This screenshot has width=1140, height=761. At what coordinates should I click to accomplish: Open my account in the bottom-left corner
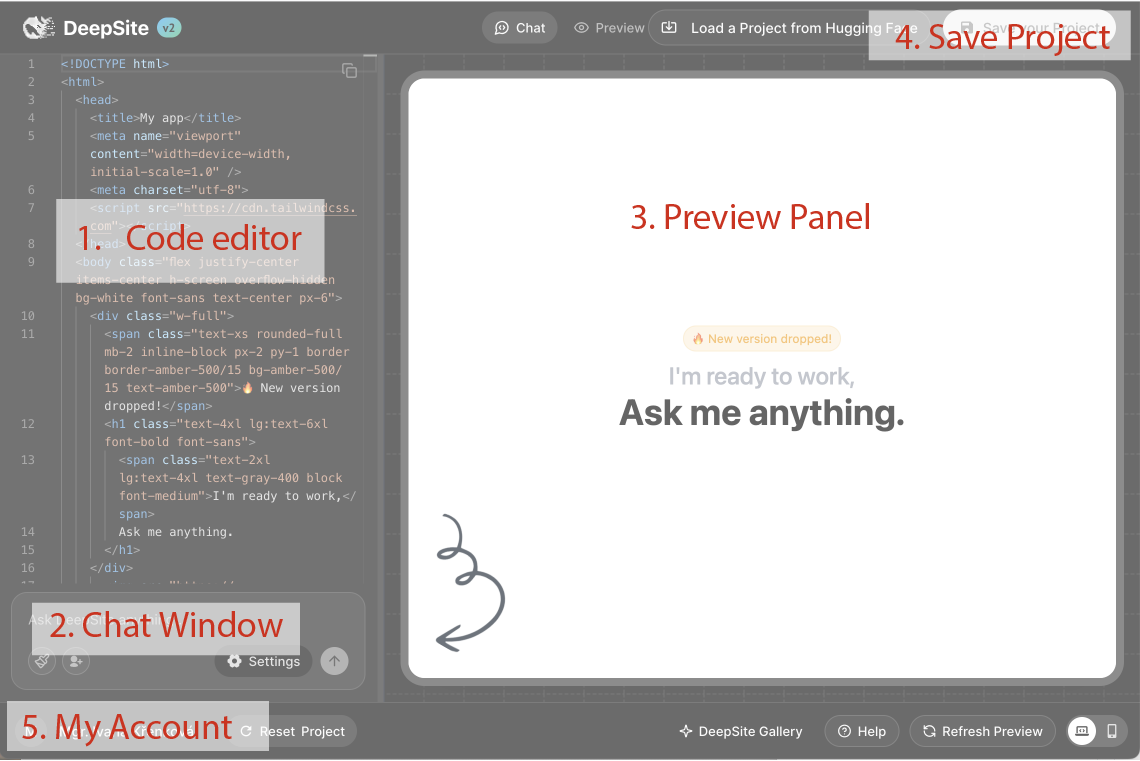(109, 731)
